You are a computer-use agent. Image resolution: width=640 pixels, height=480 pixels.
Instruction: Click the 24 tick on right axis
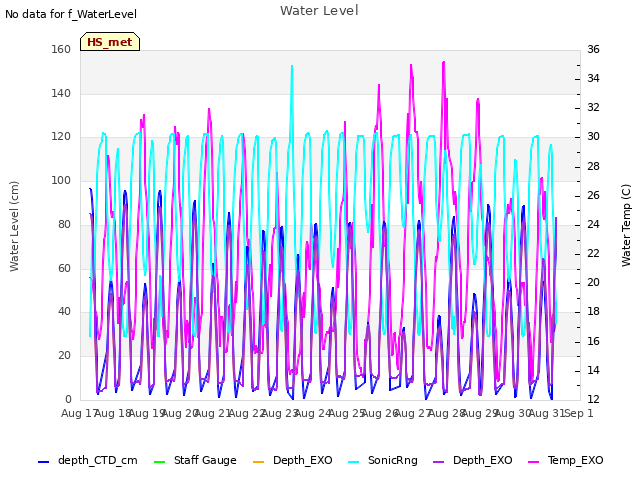coord(593,224)
